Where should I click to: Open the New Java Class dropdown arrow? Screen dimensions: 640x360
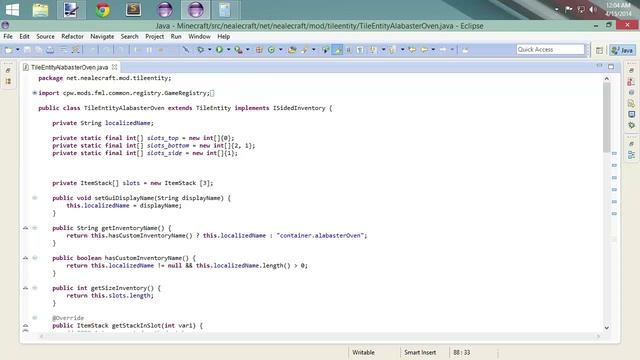point(281,50)
